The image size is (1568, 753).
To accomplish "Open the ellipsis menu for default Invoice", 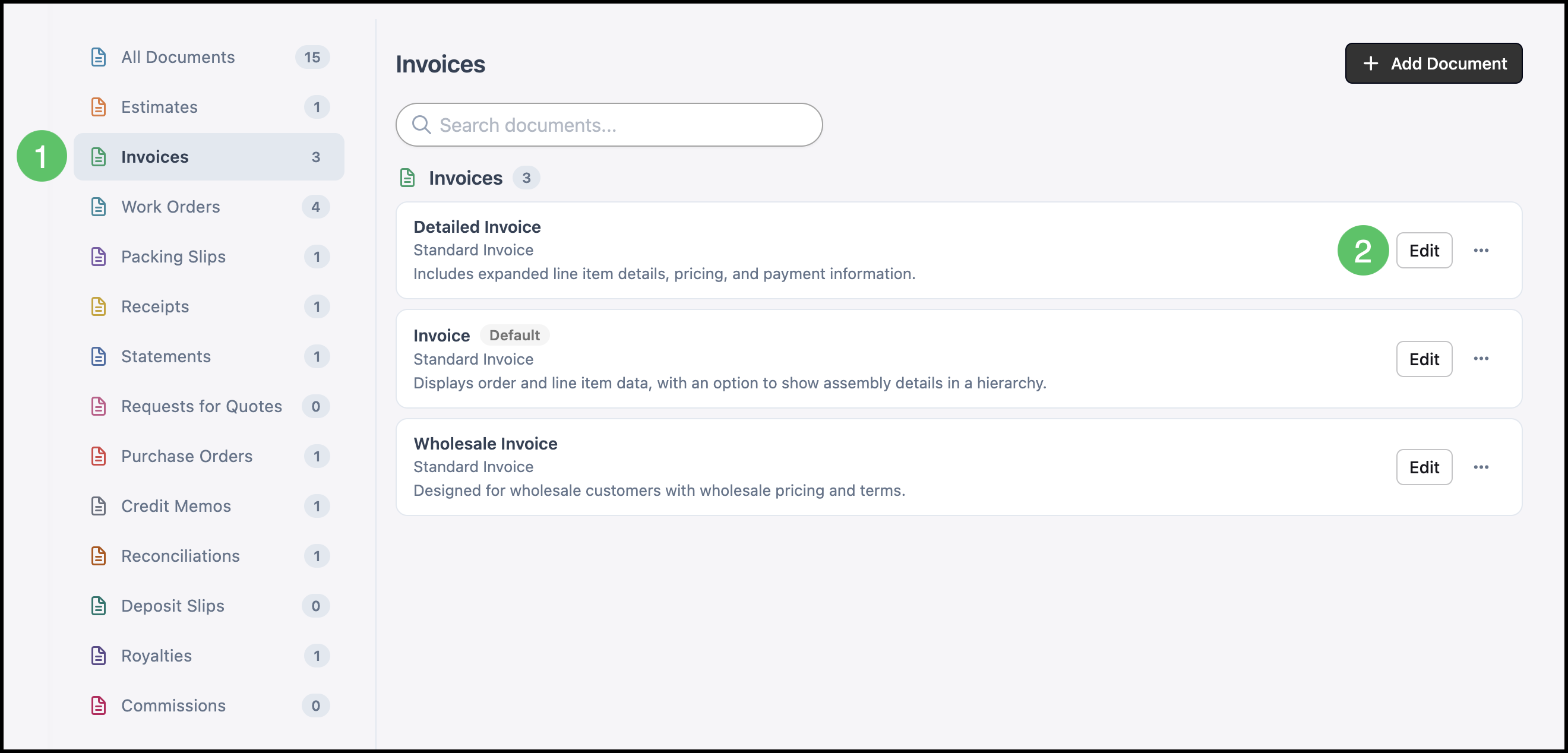I will [1481, 359].
